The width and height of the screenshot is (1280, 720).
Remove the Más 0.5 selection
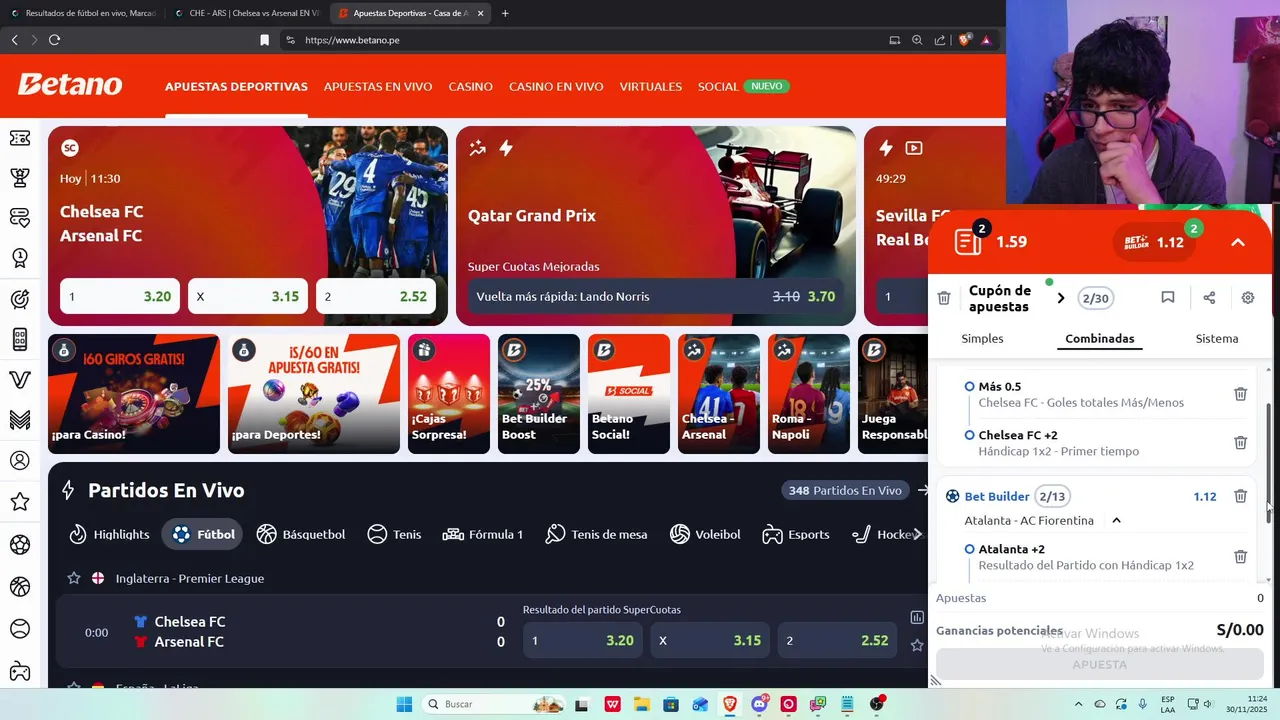click(1240, 394)
